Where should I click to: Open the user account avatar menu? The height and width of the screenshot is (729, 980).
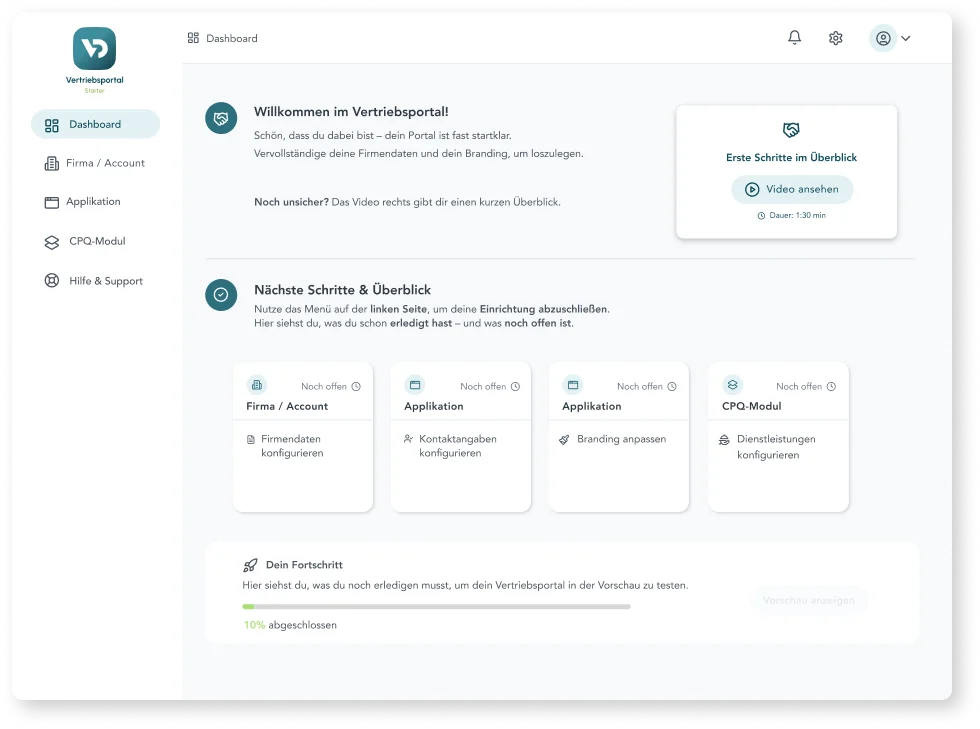883,39
